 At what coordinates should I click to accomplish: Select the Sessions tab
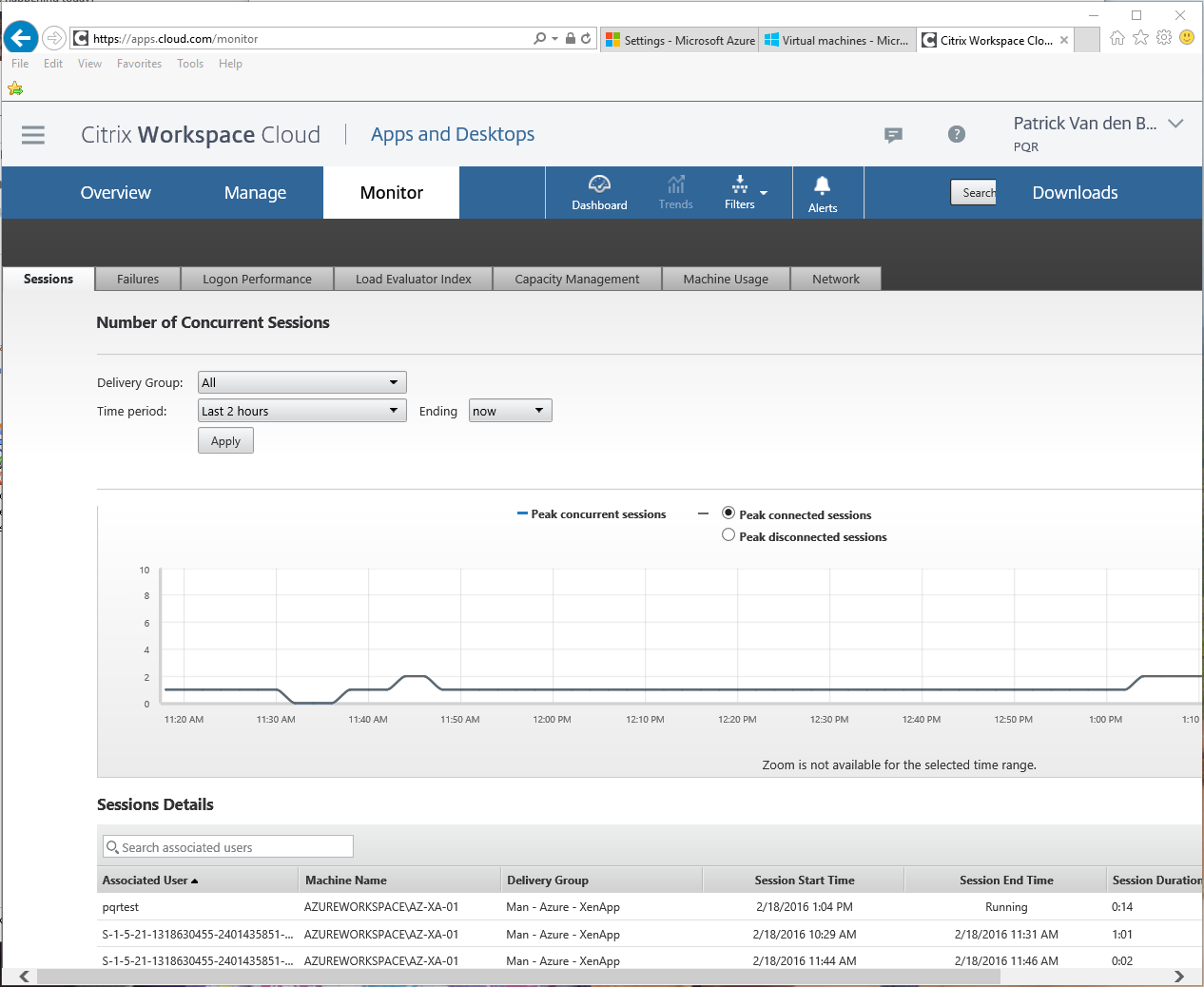pyautogui.click(x=49, y=279)
